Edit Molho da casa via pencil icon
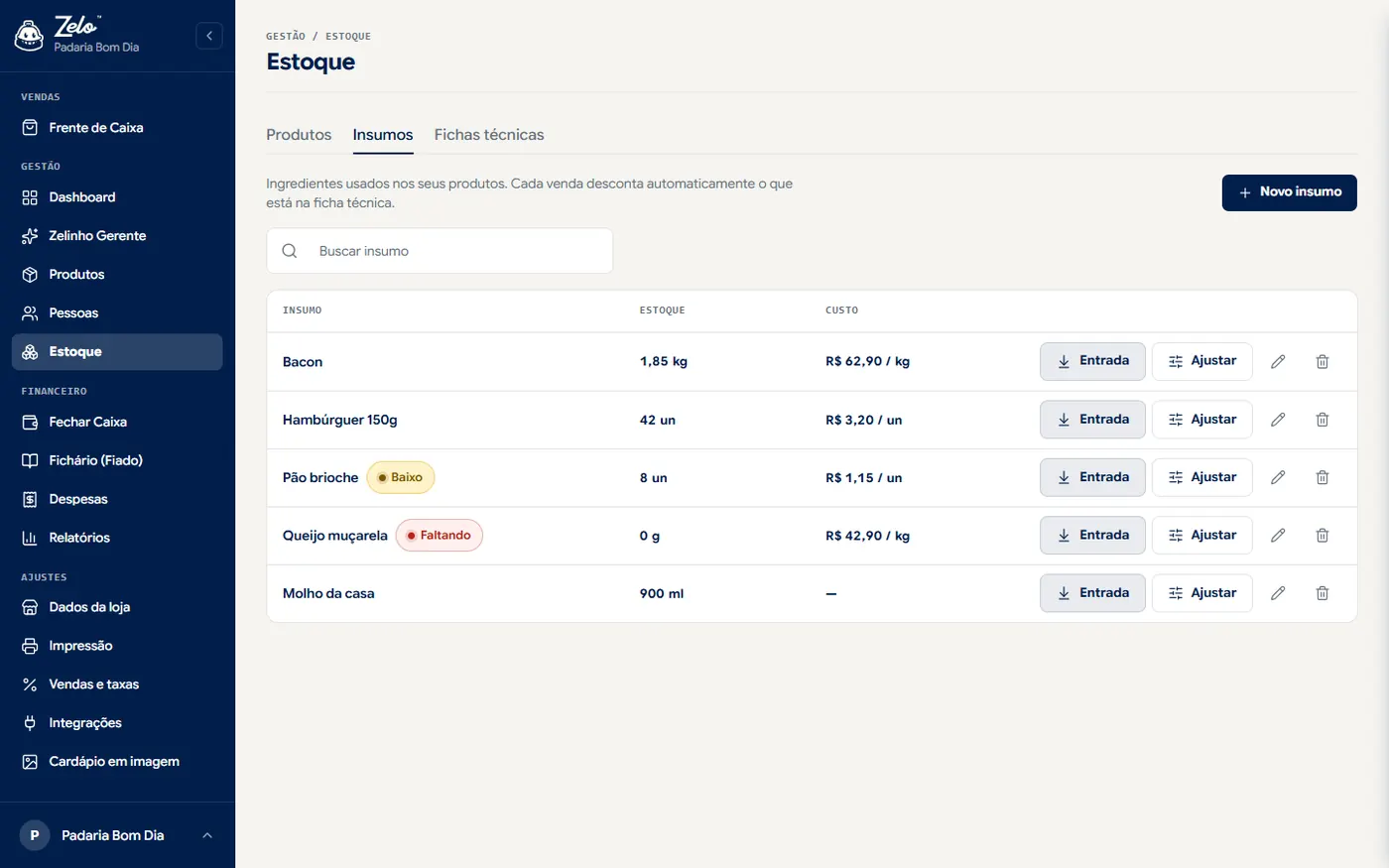This screenshot has width=1389, height=868. pyautogui.click(x=1278, y=593)
